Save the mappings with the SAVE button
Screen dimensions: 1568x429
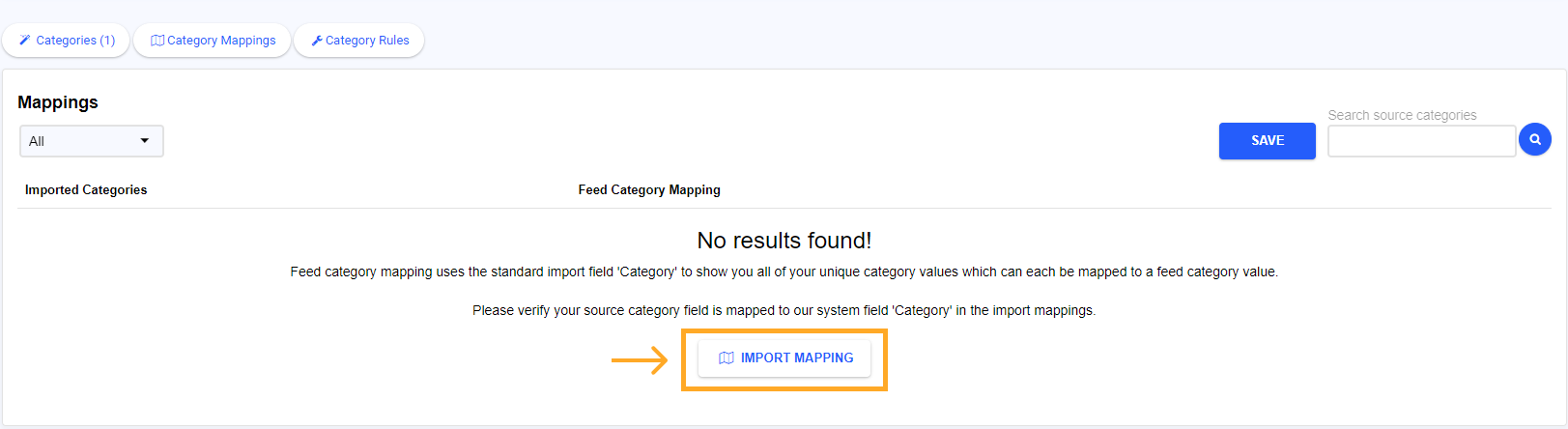(1268, 141)
